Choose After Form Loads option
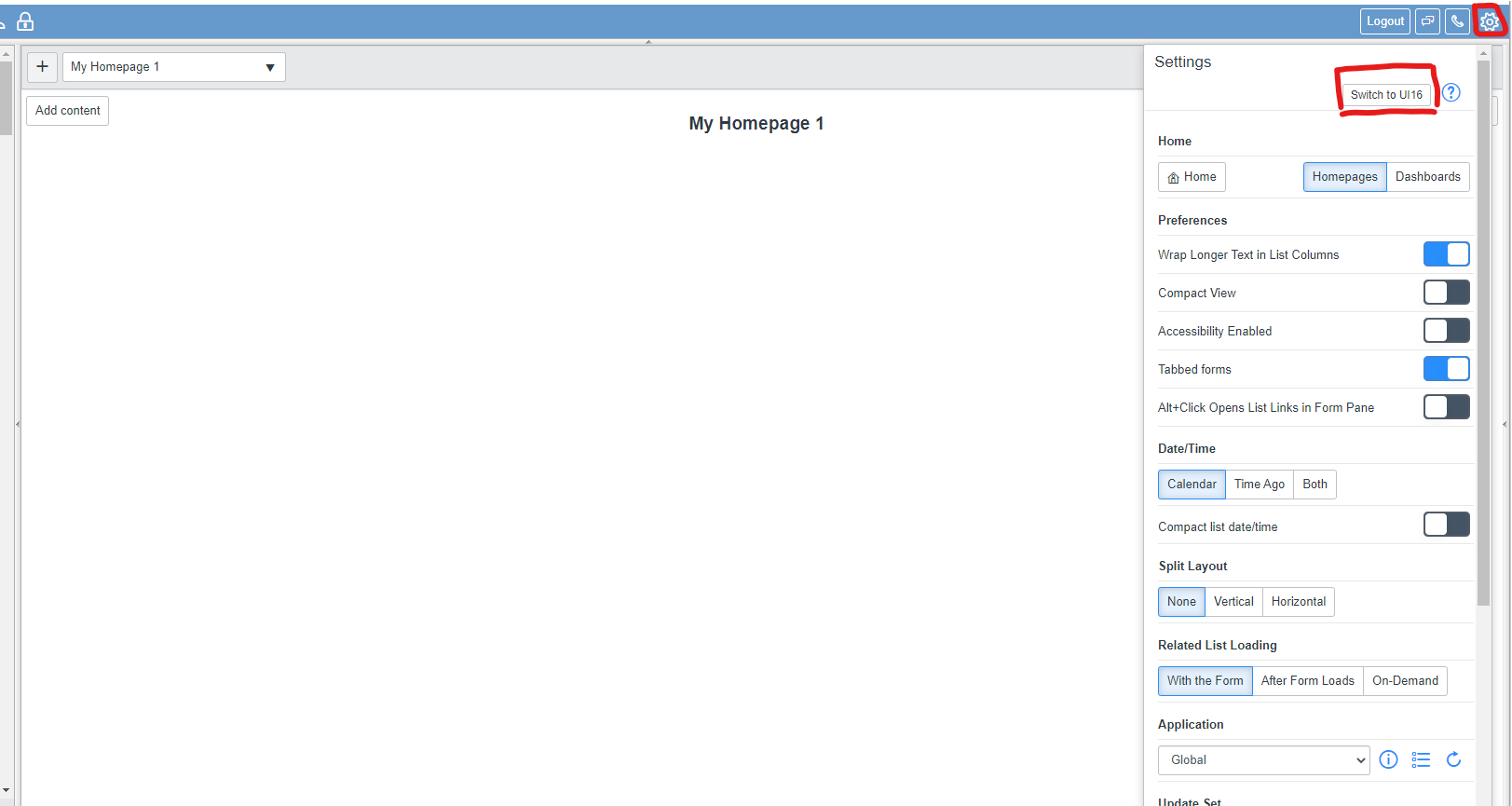The image size is (1512, 806). click(x=1308, y=681)
